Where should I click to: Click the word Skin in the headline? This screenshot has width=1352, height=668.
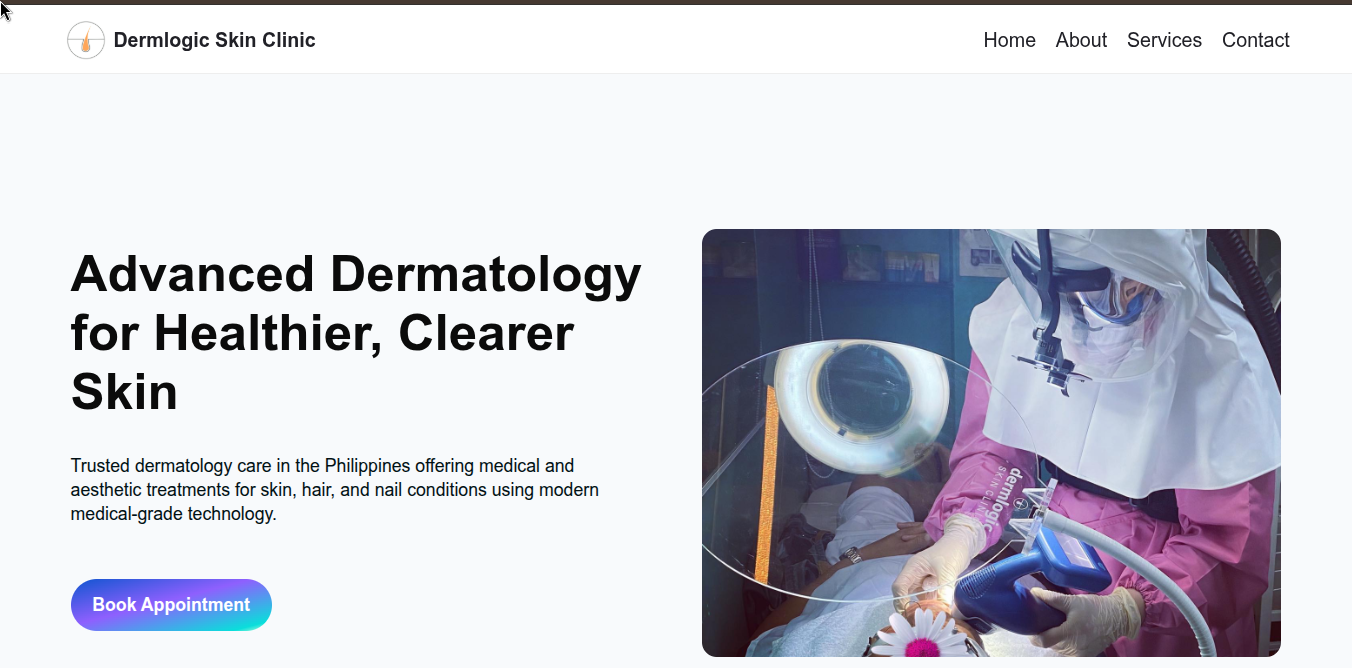click(124, 391)
